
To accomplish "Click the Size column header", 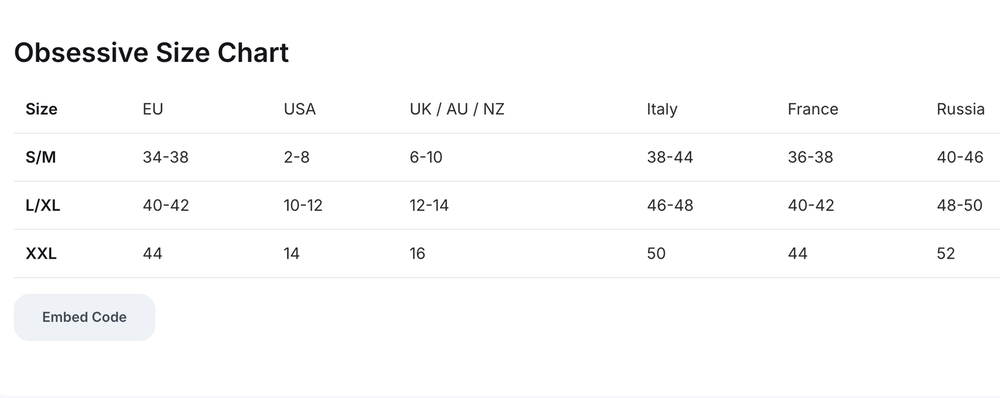I will click(41, 109).
